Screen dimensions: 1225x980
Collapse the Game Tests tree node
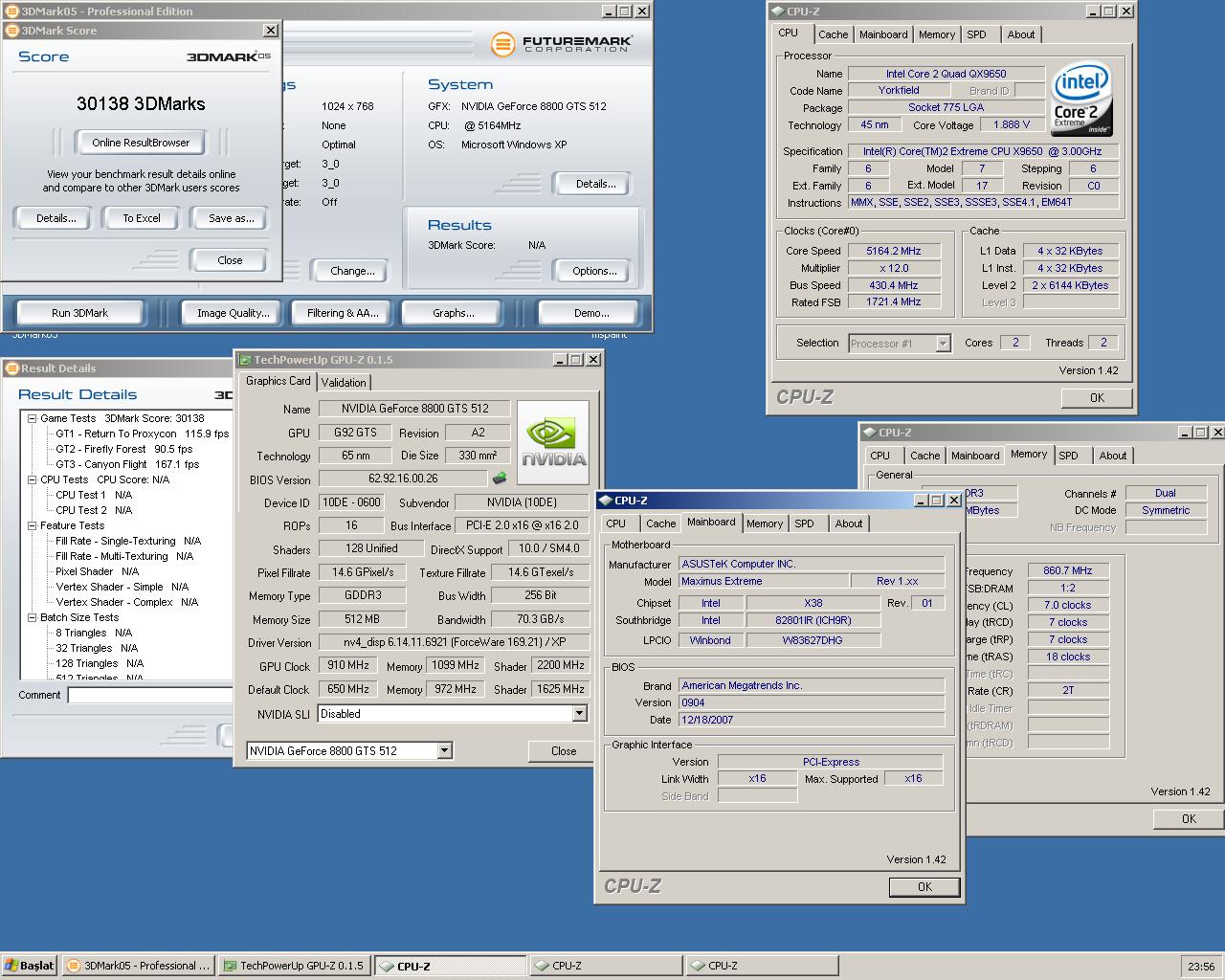click(x=32, y=418)
